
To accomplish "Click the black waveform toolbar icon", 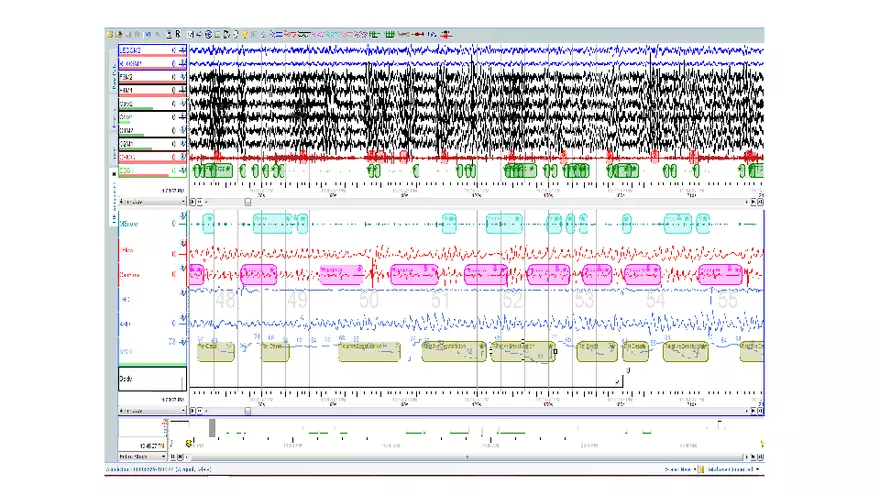I will point(304,34).
